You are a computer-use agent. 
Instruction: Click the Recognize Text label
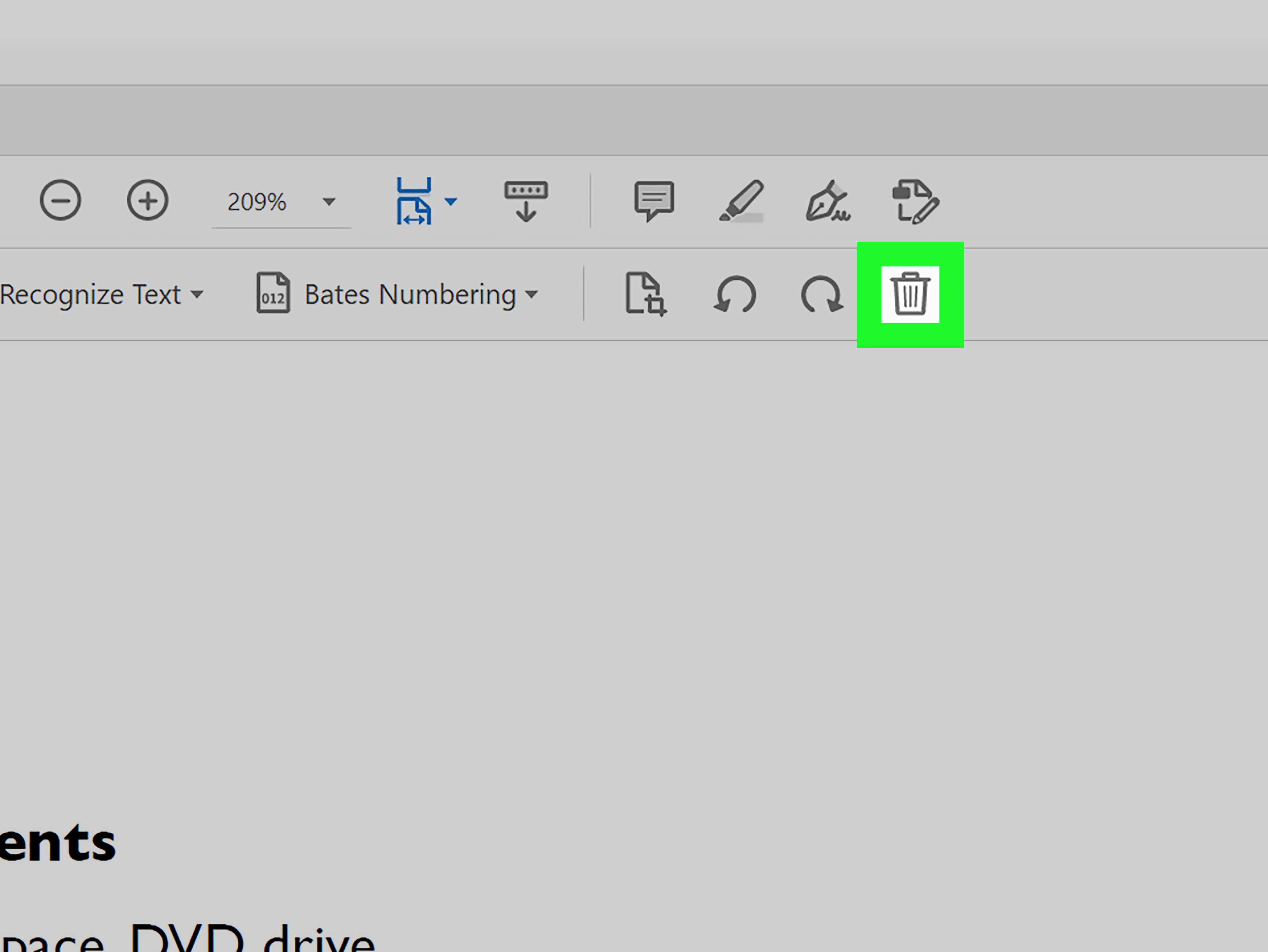[x=91, y=295]
